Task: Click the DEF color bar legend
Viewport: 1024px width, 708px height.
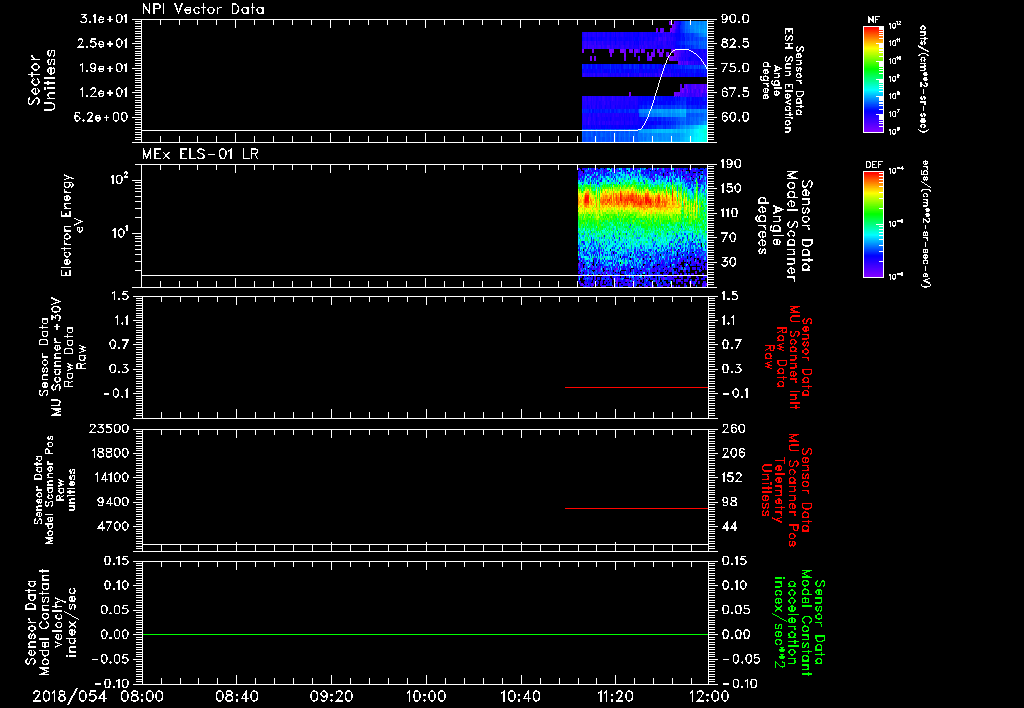Action: coord(873,224)
